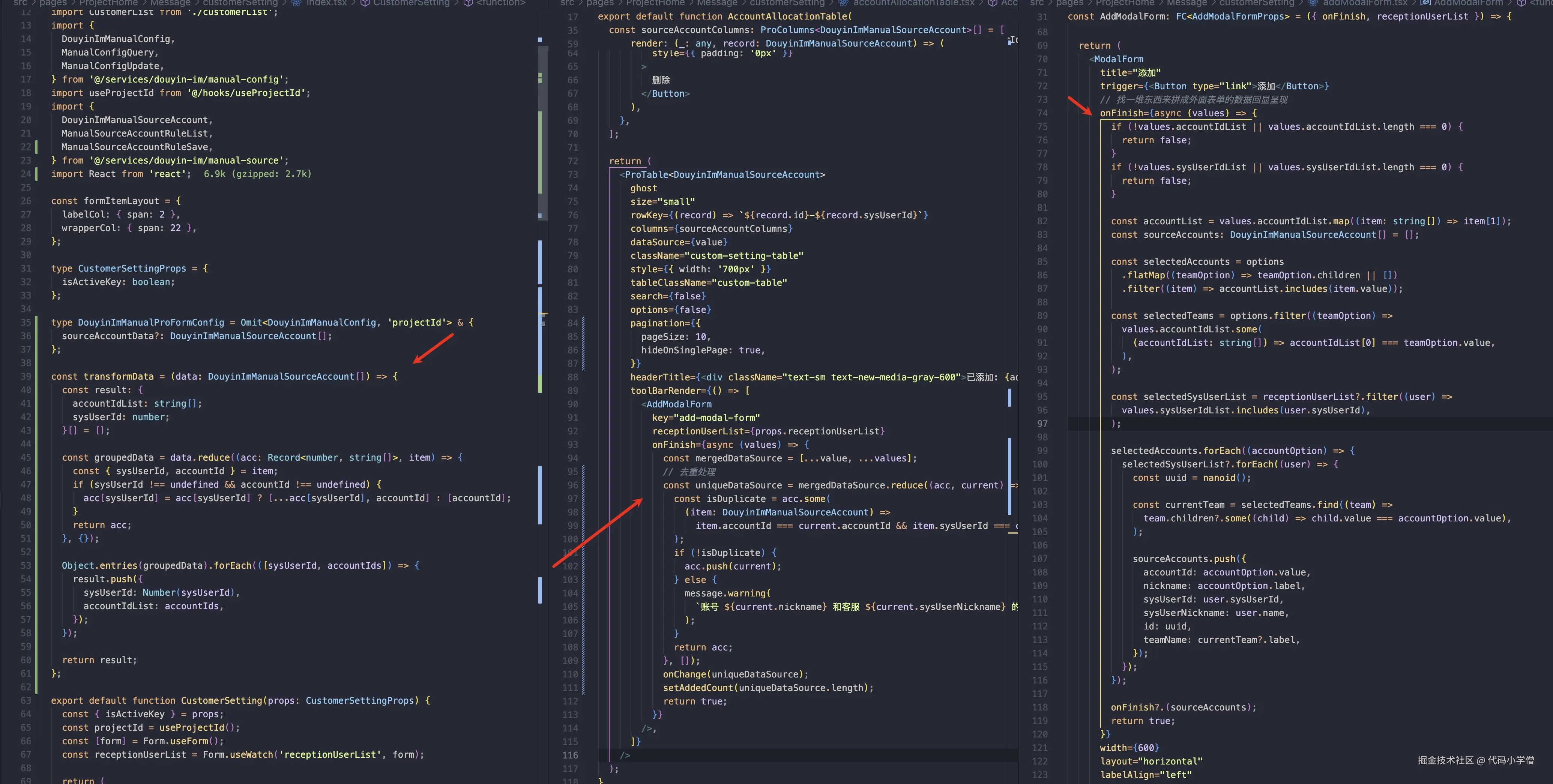Click the cube icon beside <function> breadcrumb

468,3
